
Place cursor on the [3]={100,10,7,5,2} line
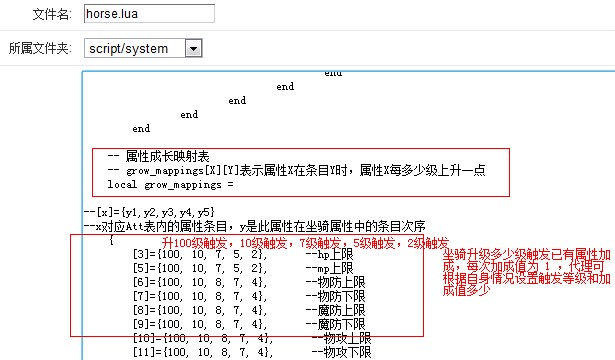pos(243,254)
